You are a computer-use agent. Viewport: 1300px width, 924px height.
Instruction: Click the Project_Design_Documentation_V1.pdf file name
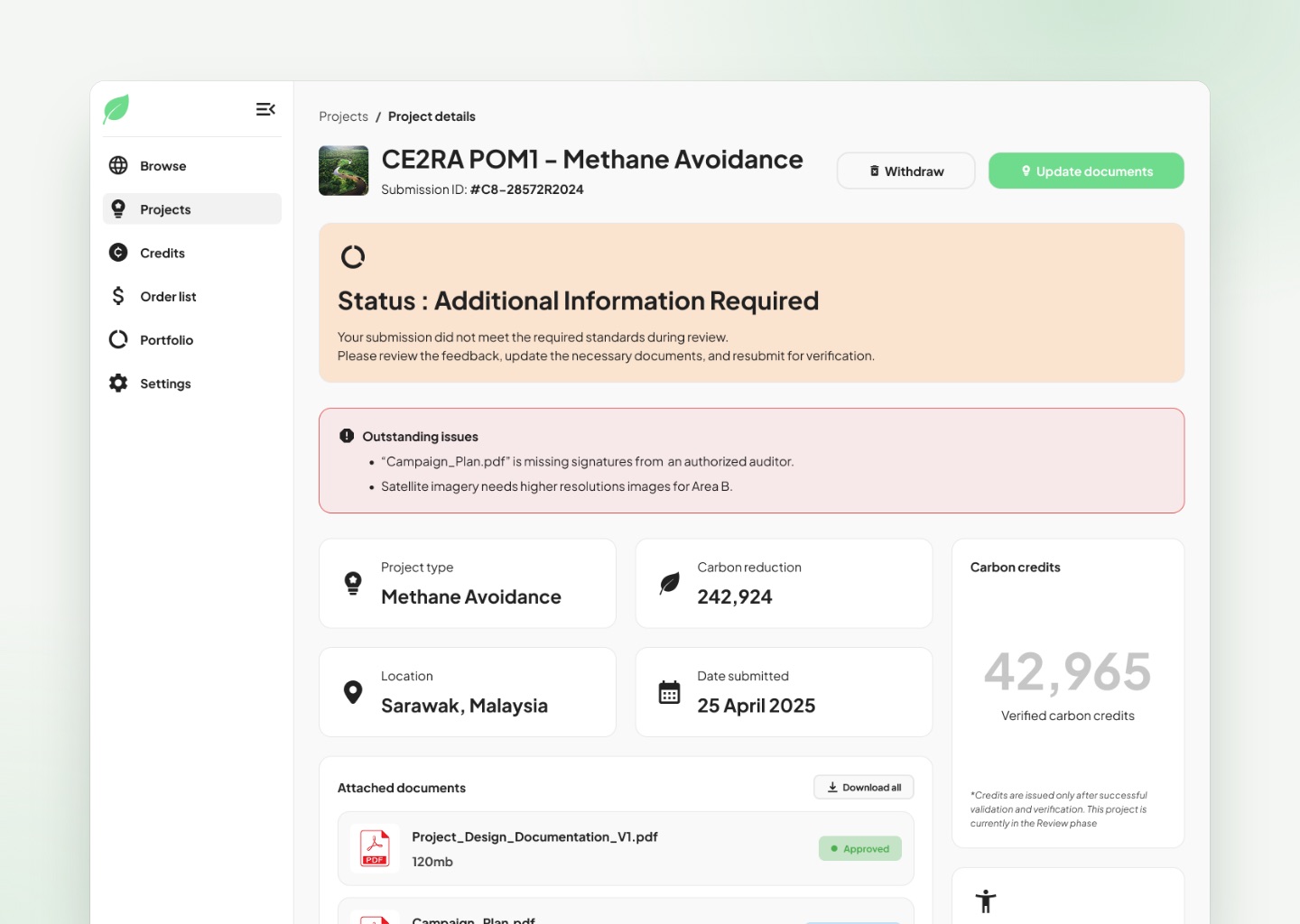(x=534, y=836)
